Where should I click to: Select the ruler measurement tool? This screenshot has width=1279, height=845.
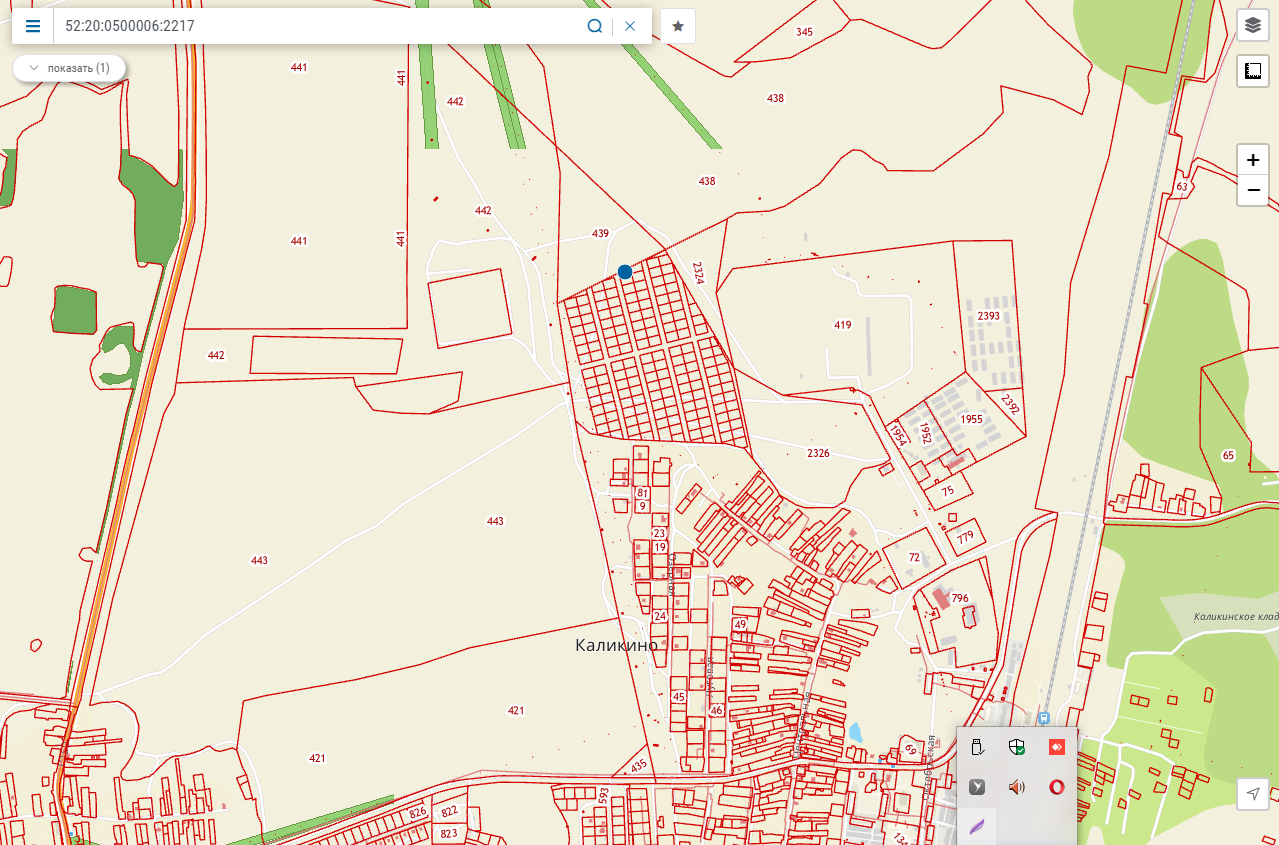coord(1253,71)
